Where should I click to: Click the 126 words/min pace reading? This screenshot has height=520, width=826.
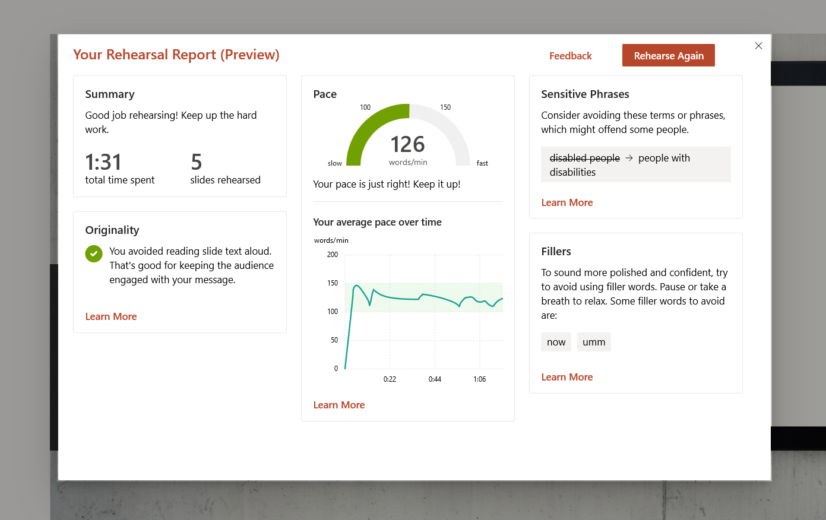pos(407,145)
